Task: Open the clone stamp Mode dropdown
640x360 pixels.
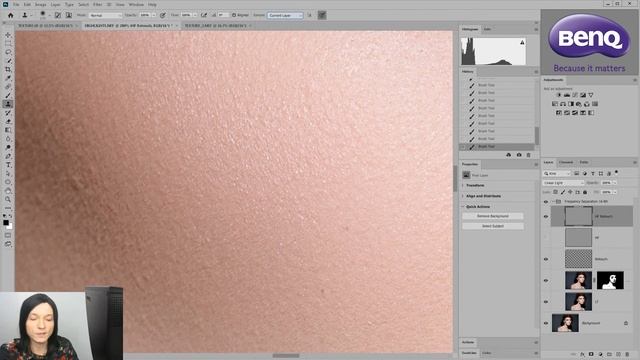Action: tap(105, 15)
